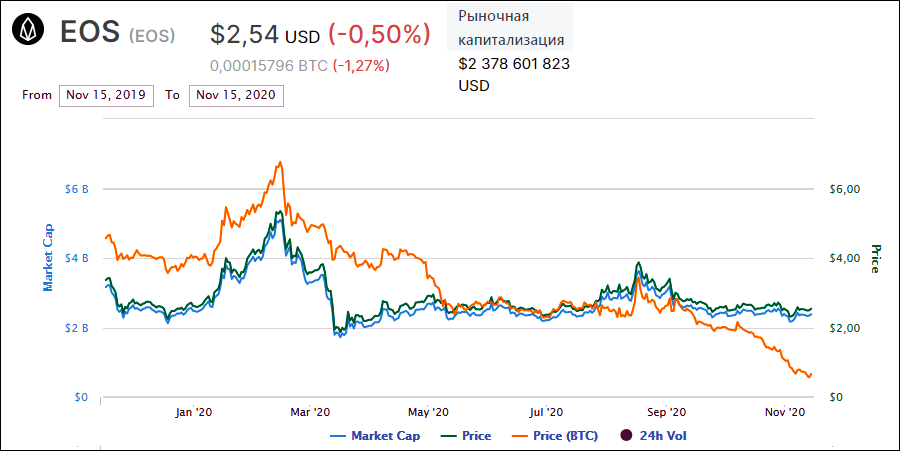
Task: Click the $6 B left axis label
Action: pyautogui.click(x=77, y=189)
